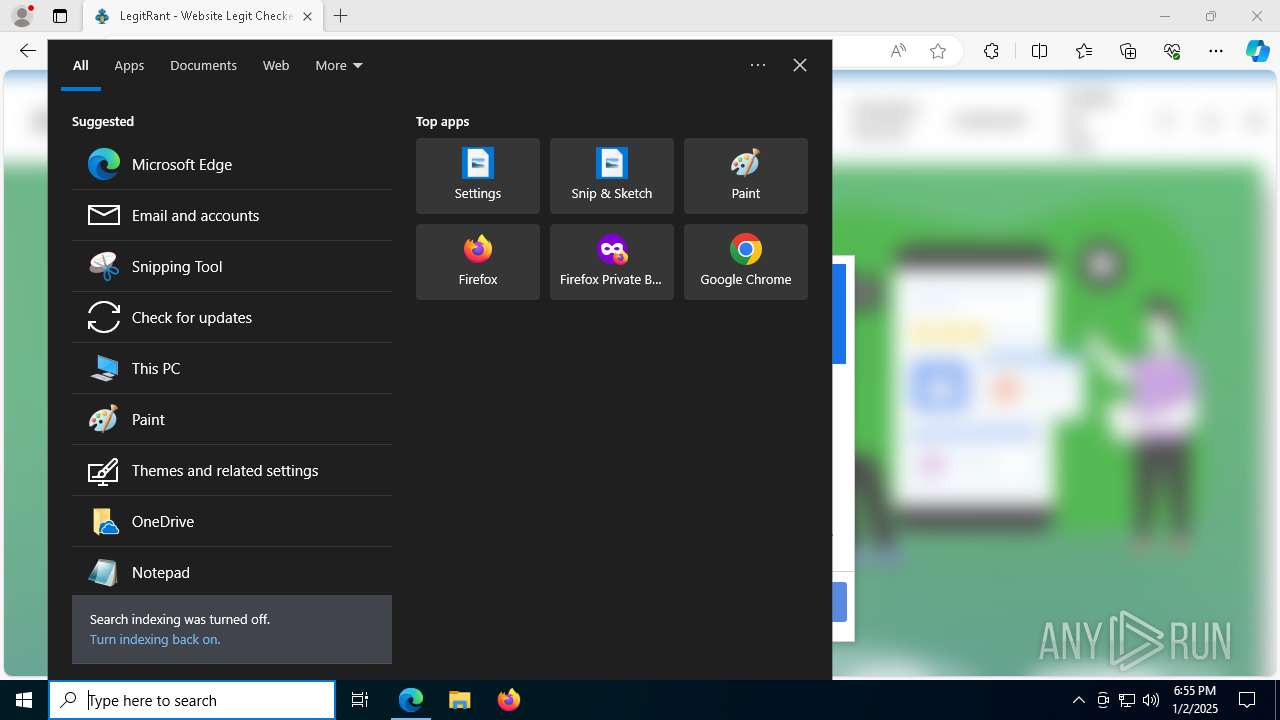Click Turn indexing back on link
The width and height of the screenshot is (1280, 720).
[x=155, y=639]
